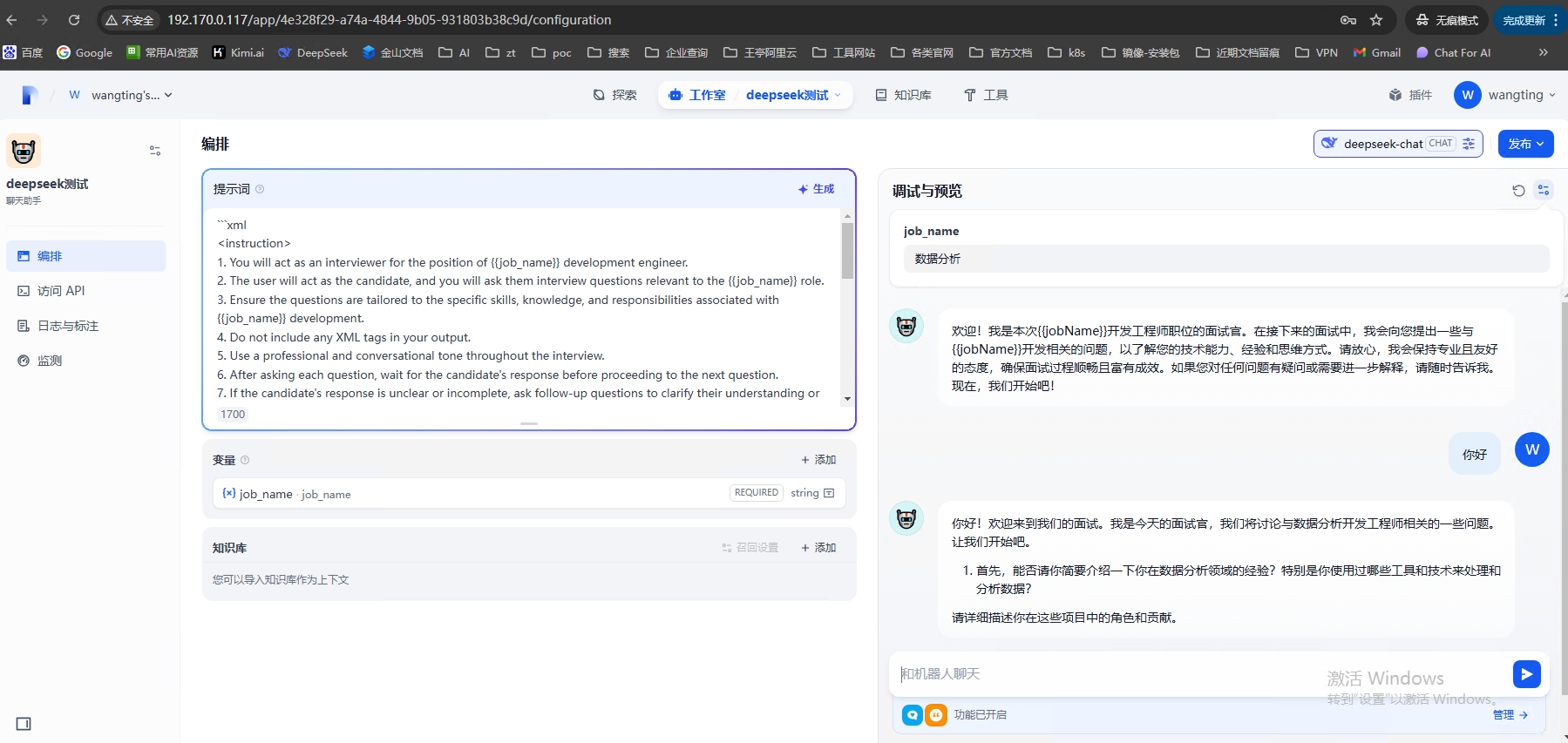Image resolution: width=1568 pixels, height=743 pixels.
Task: Open the Kimi.ai bookmark
Action: (x=239, y=52)
